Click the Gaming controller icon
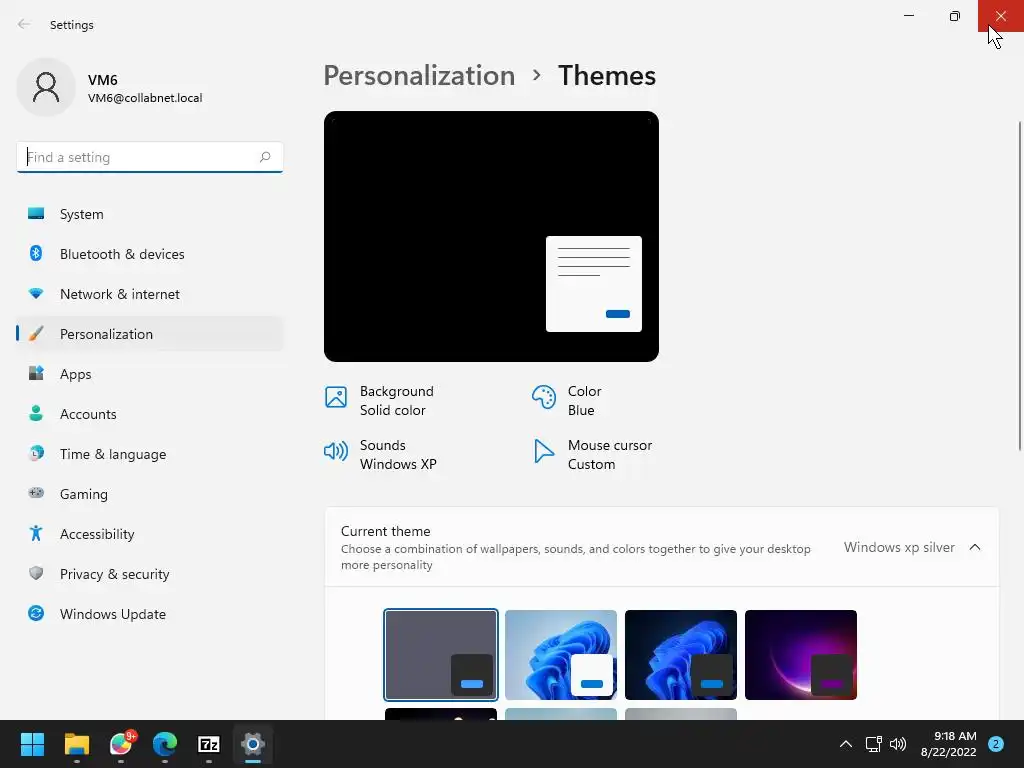The width and height of the screenshot is (1024, 768). [x=36, y=493]
